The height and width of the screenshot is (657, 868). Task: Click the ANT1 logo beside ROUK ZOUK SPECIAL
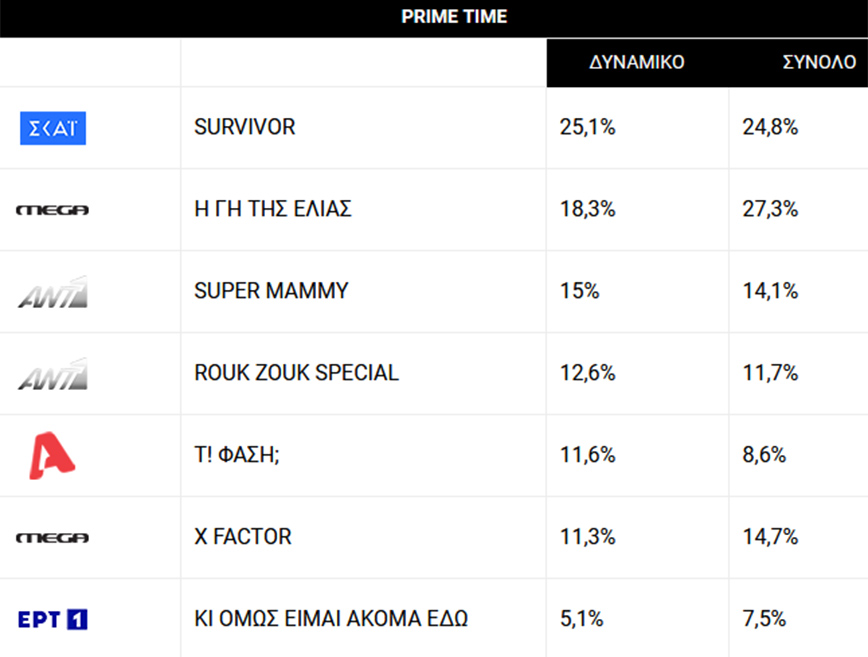[x=53, y=374]
